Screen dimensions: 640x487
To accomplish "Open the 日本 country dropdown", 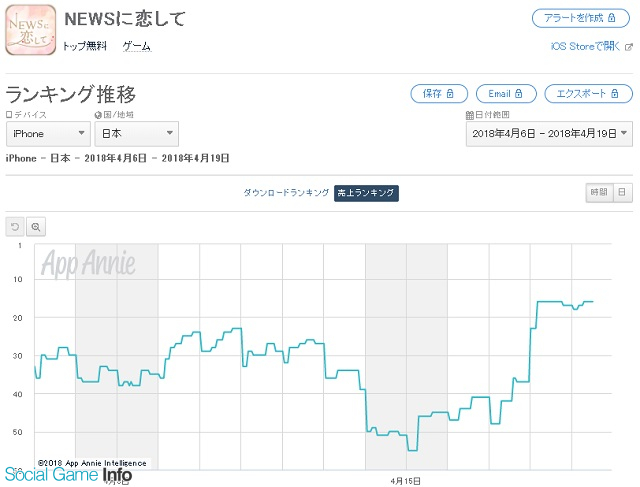I will coord(137,133).
